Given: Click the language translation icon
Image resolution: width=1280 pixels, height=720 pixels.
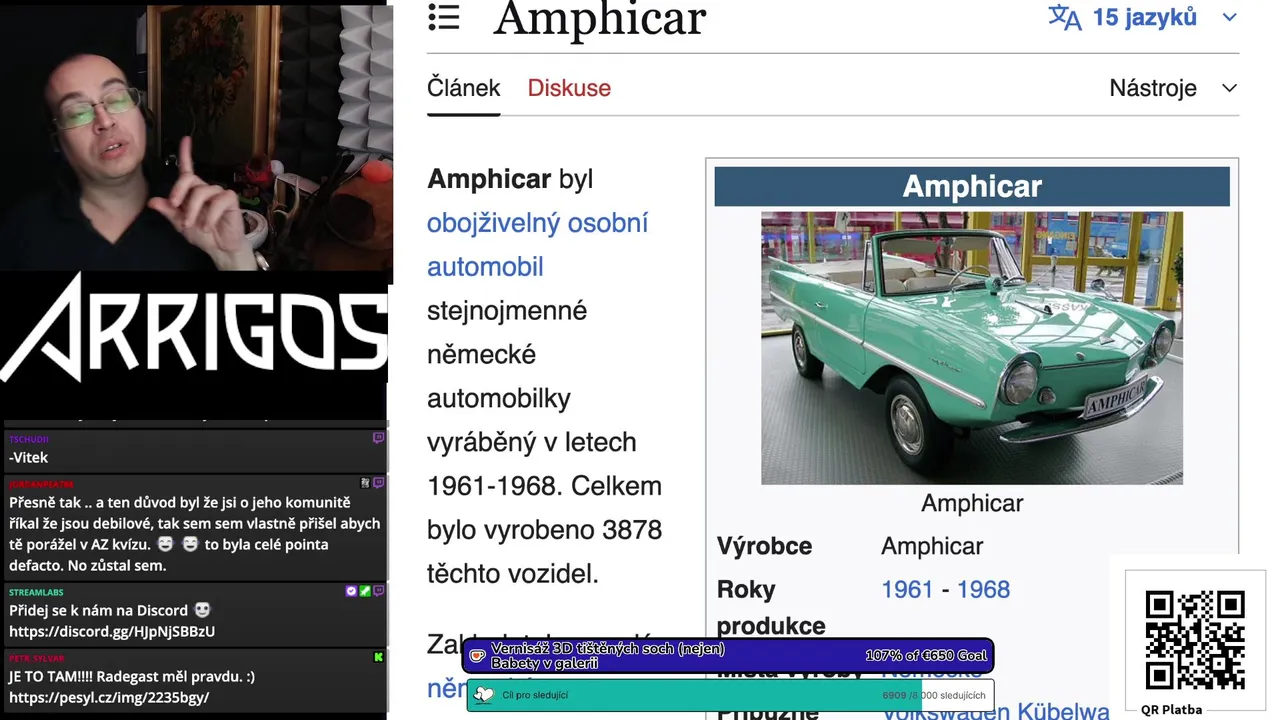Looking at the screenshot, I should tap(1064, 17).
